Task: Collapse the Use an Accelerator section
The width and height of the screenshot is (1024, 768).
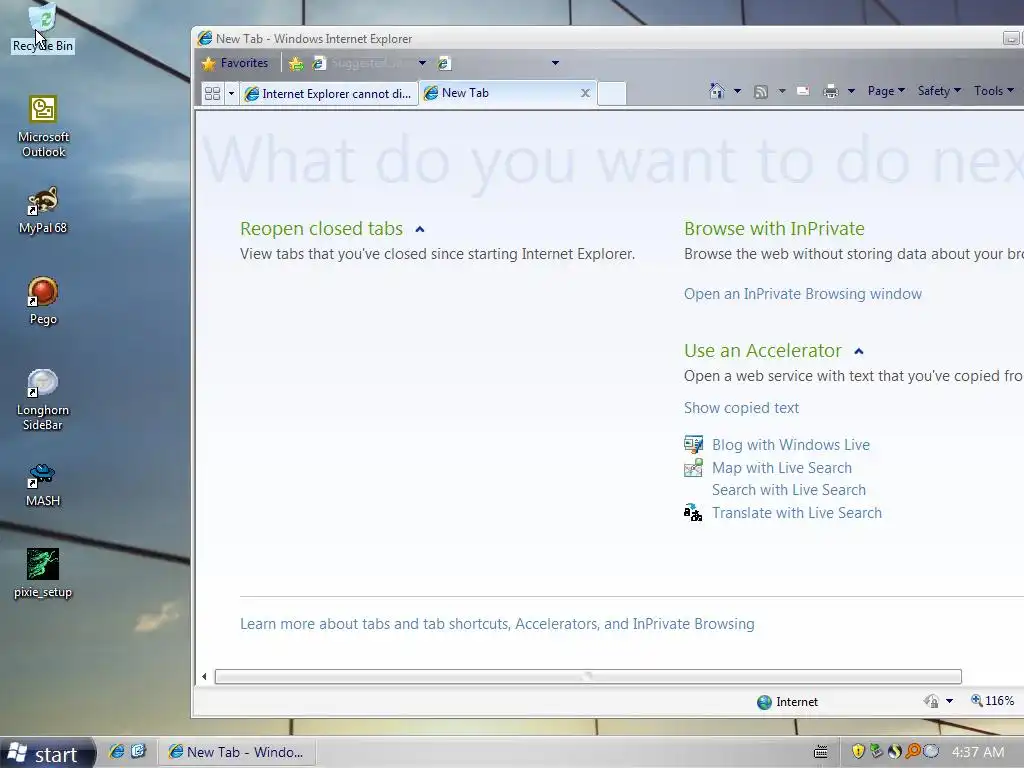Action: (859, 351)
